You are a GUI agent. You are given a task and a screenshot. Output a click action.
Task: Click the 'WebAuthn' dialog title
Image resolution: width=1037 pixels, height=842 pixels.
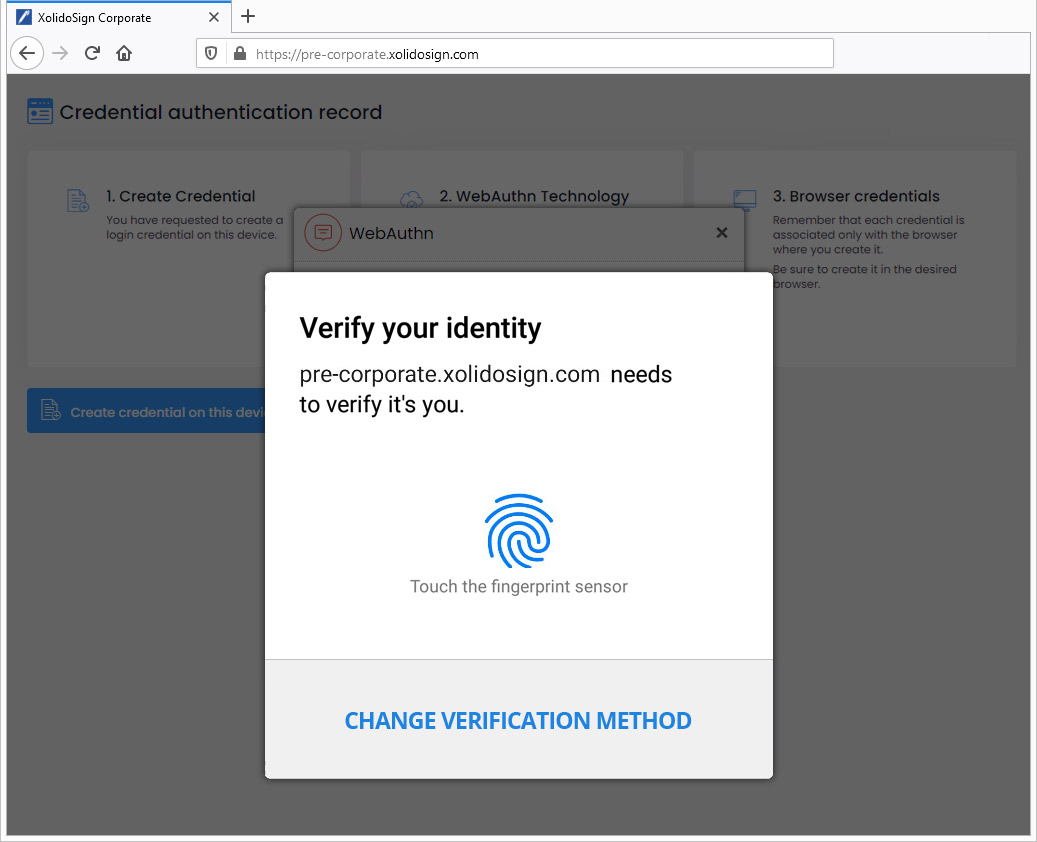click(x=392, y=233)
